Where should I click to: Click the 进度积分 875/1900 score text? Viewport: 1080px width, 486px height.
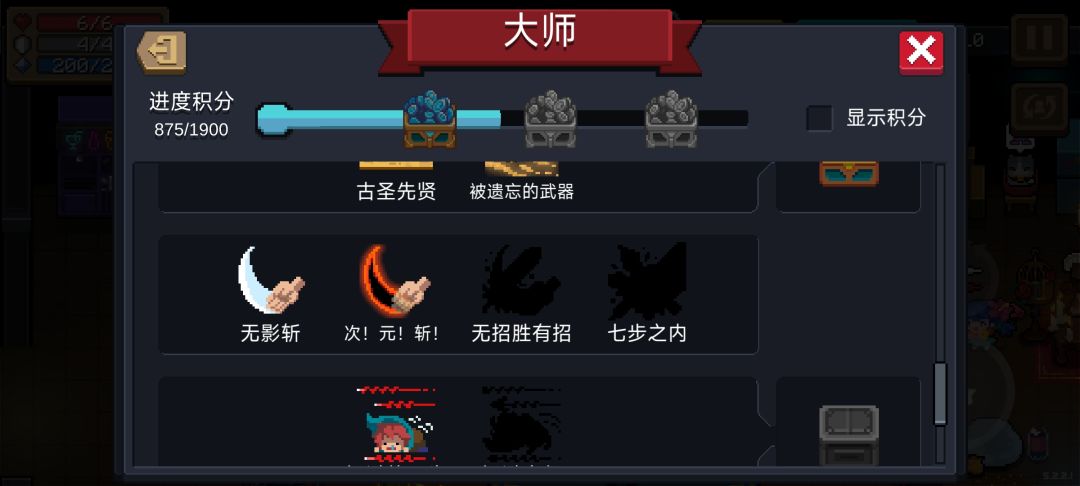pos(191,115)
